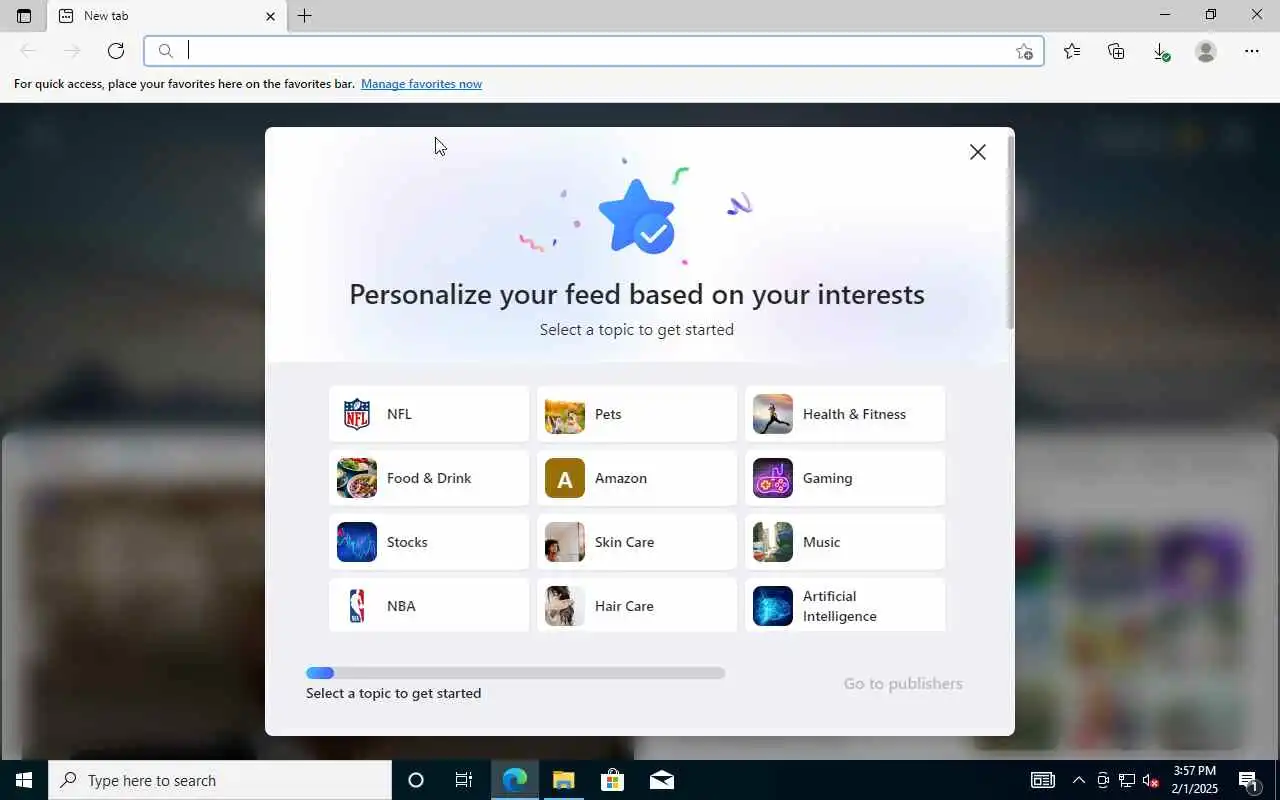This screenshot has width=1280, height=800.
Task: Close the personalize feed dialog
Action: [978, 152]
